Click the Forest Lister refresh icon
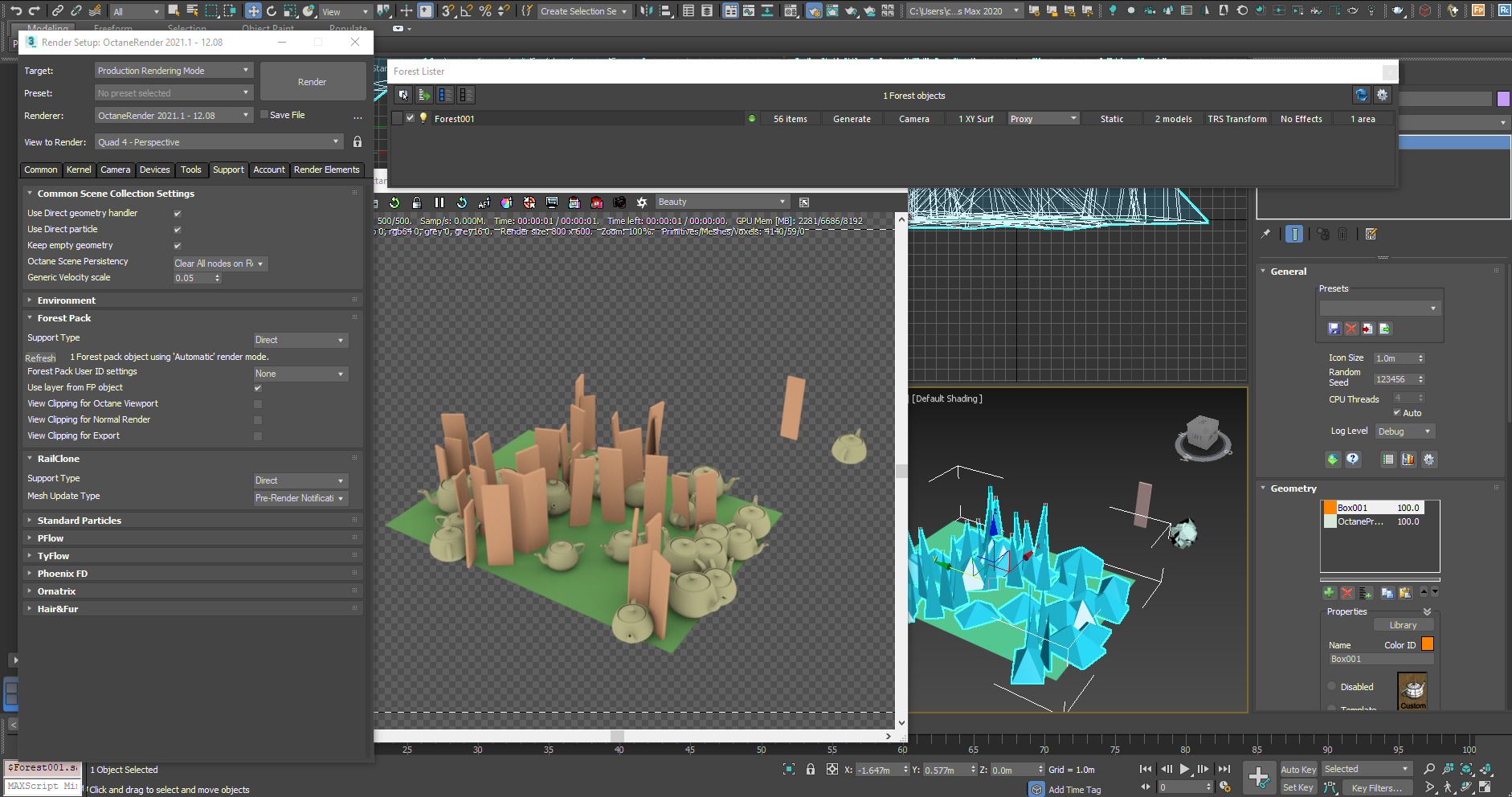Screen dimensions: 1512x797 [x=1361, y=95]
